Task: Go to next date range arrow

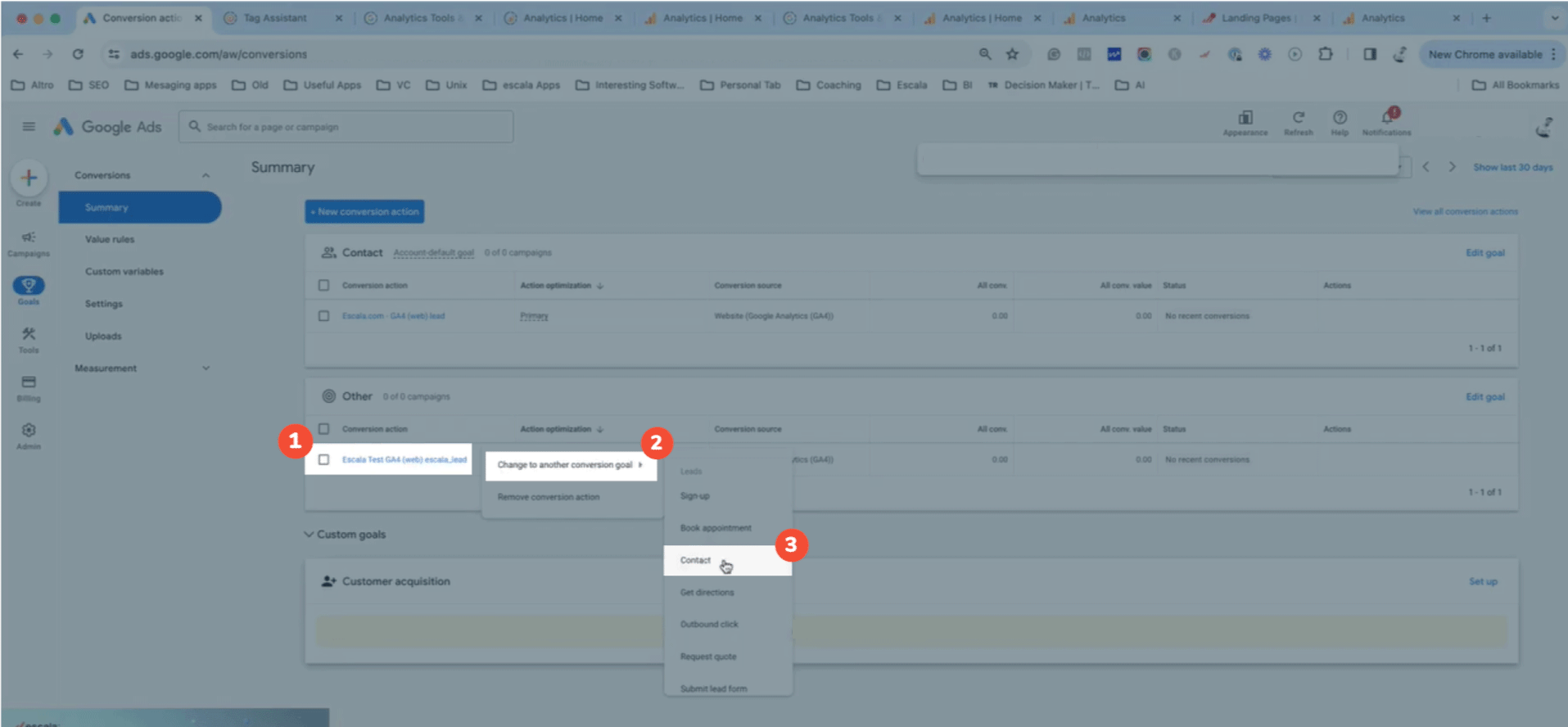Action: click(1453, 167)
